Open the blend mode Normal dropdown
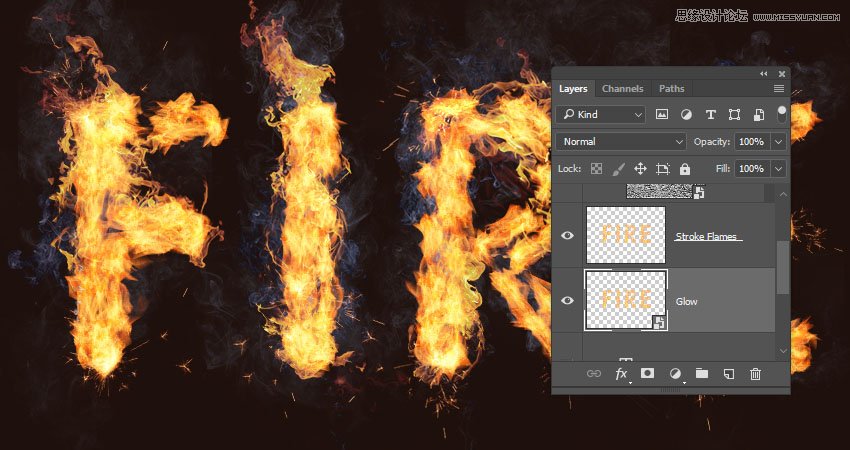Viewport: 850px width, 450px height. click(x=621, y=142)
